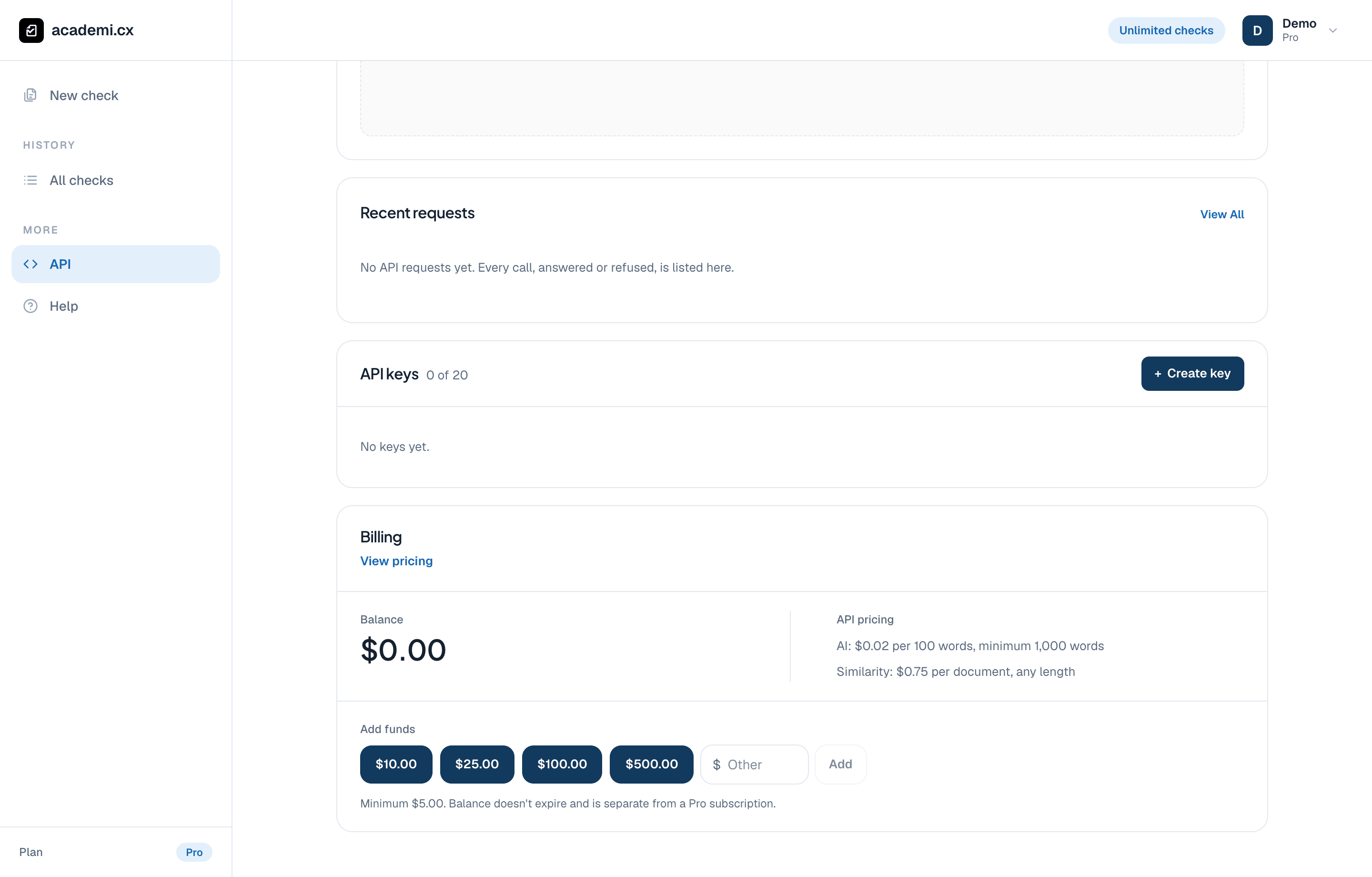The image size is (1372, 877).
Task: Click the academi.cx brand name
Action: coord(92,30)
